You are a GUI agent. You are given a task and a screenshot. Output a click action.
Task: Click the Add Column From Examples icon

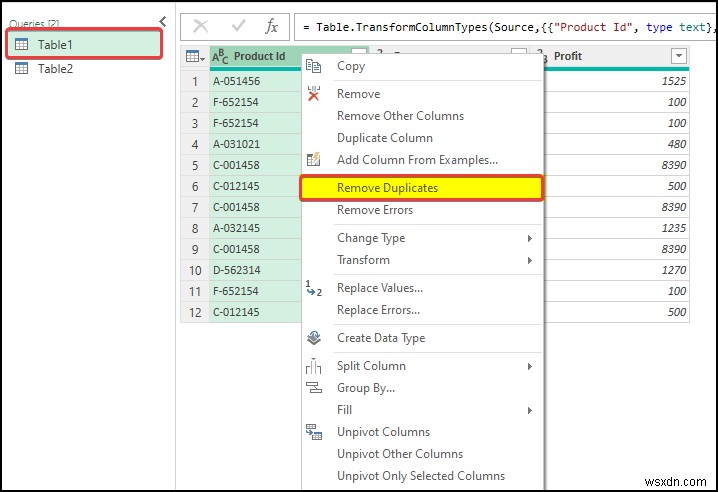pos(314,159)
